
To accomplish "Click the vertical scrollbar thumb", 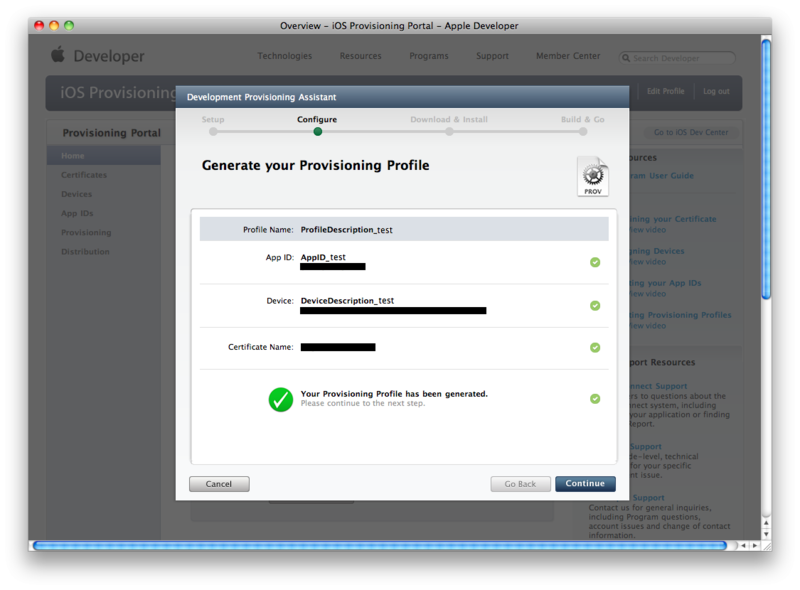I will [766, 169].
